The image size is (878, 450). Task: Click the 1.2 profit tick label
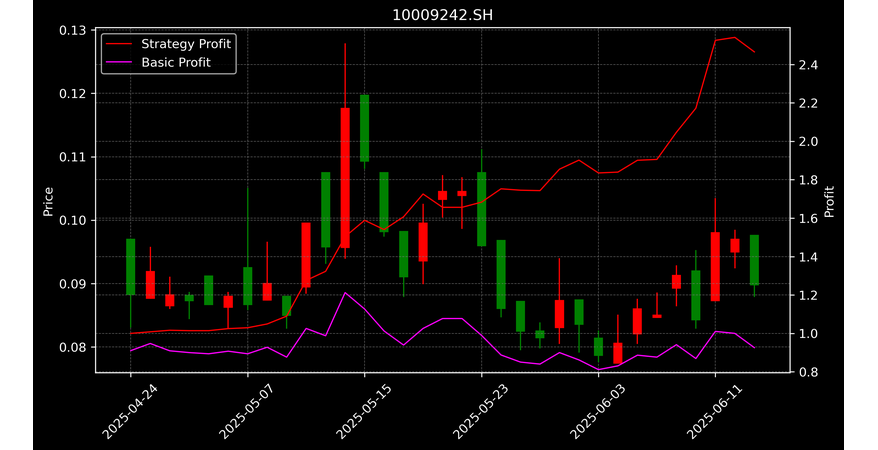pyautogui.click(x=807, y=295)
